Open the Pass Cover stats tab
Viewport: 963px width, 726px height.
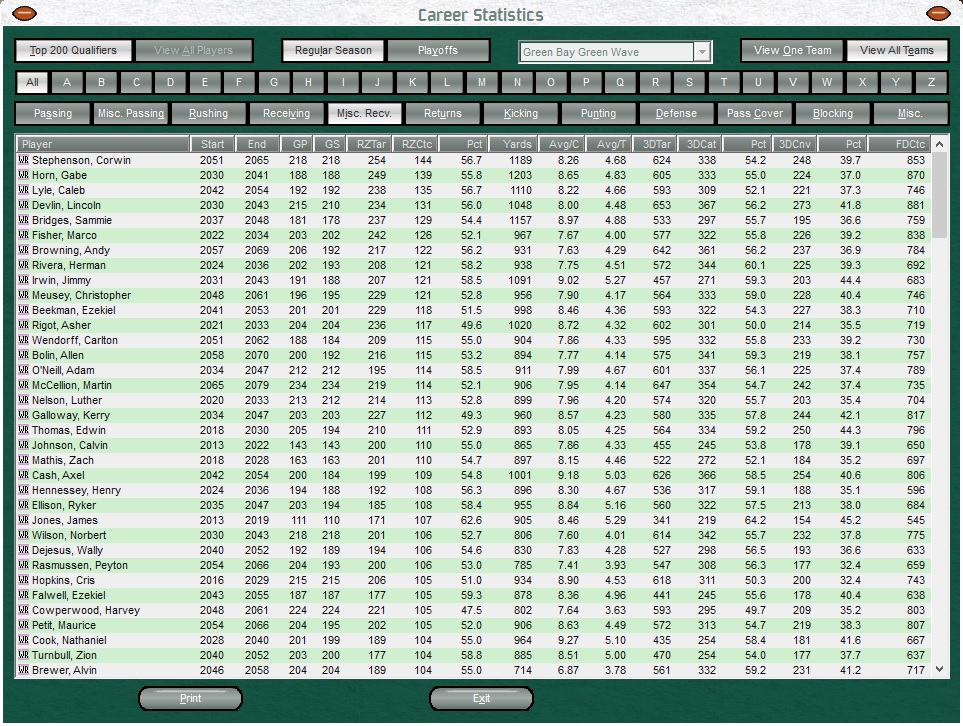pyautogui.click(x=755, y=114)
